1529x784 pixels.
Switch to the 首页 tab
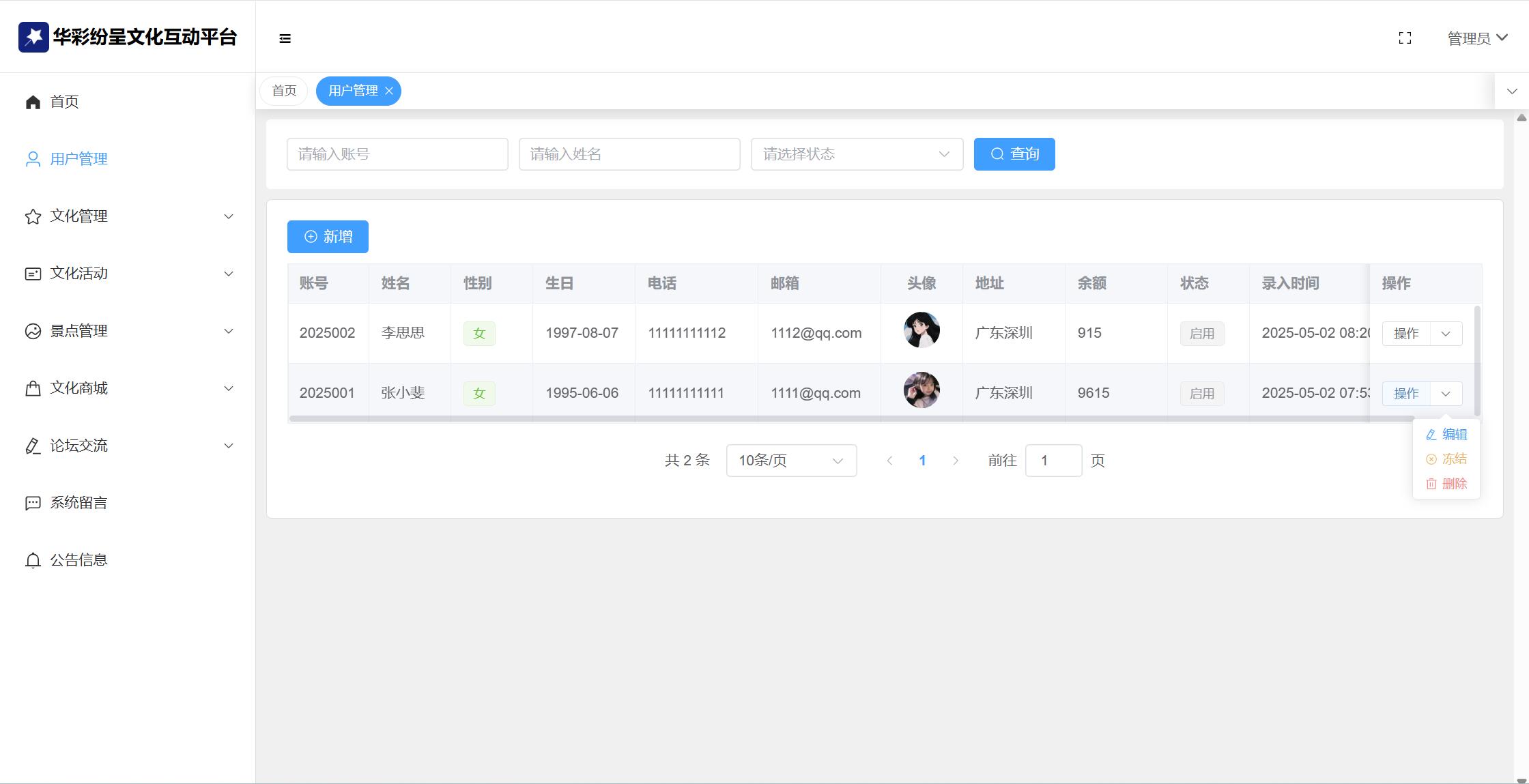coord(284,91)
